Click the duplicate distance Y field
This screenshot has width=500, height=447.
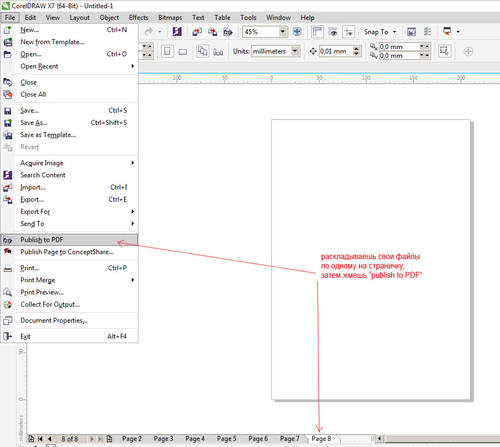click(399, 56)
